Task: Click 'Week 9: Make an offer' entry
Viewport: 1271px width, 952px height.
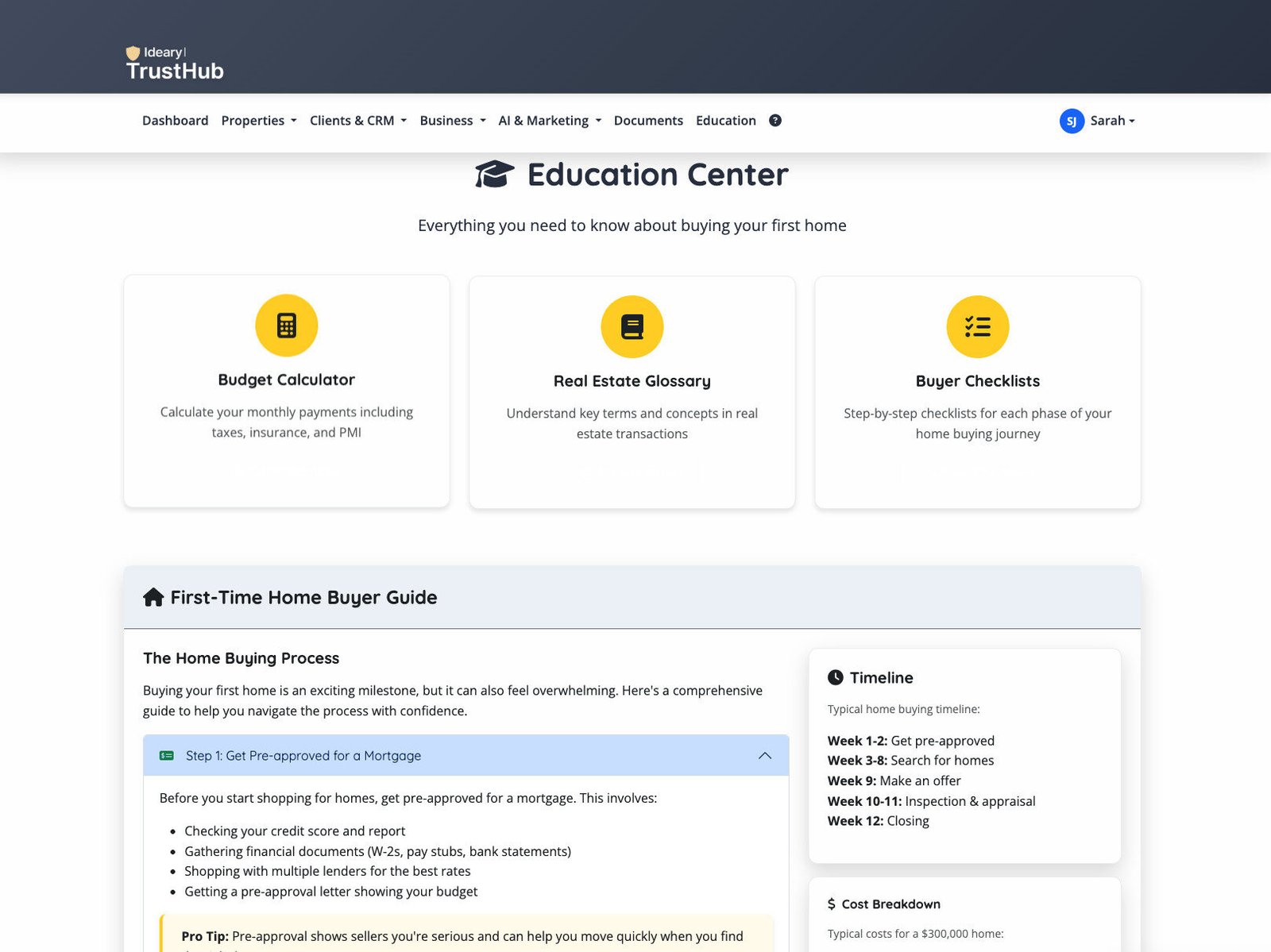Action: point(894,781)
